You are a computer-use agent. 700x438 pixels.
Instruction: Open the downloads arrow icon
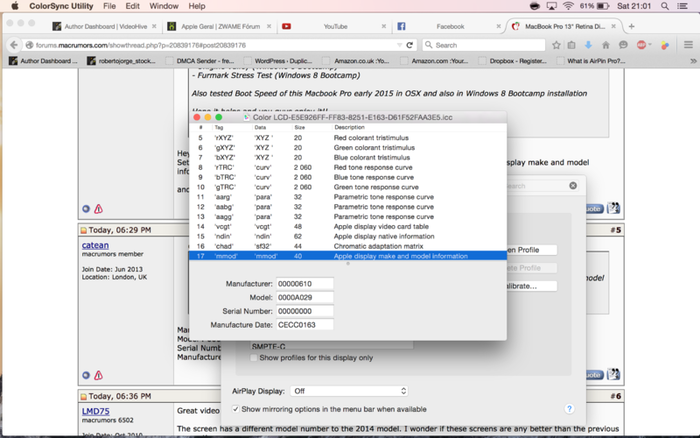(588, 45)
